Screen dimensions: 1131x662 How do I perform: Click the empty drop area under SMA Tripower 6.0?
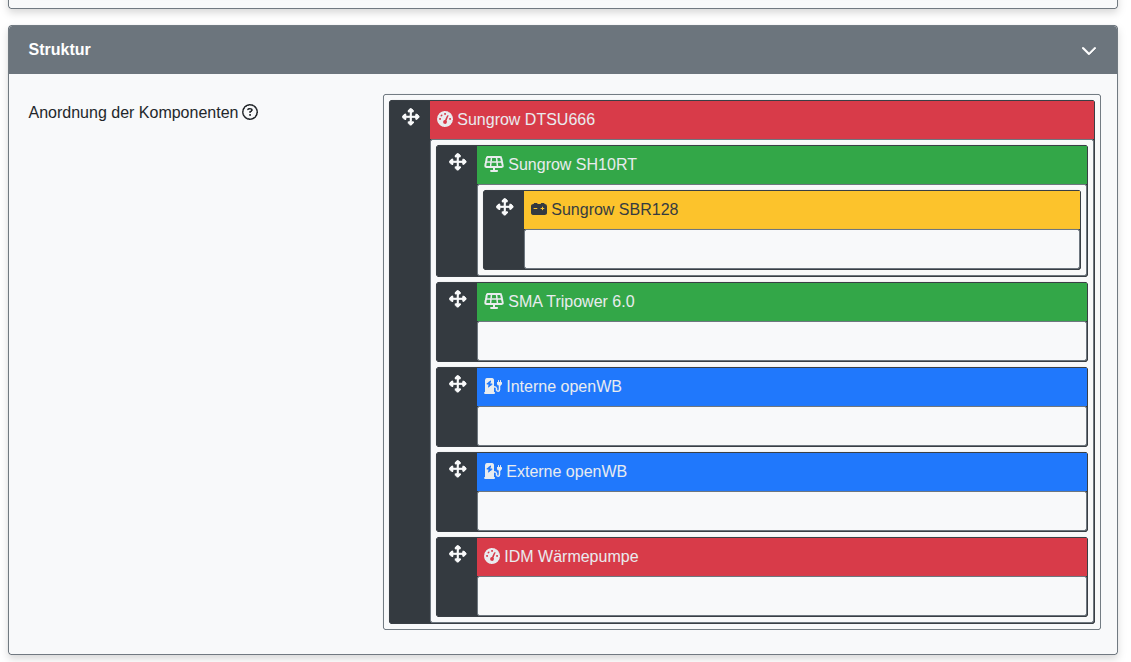[x=782, y=341]
